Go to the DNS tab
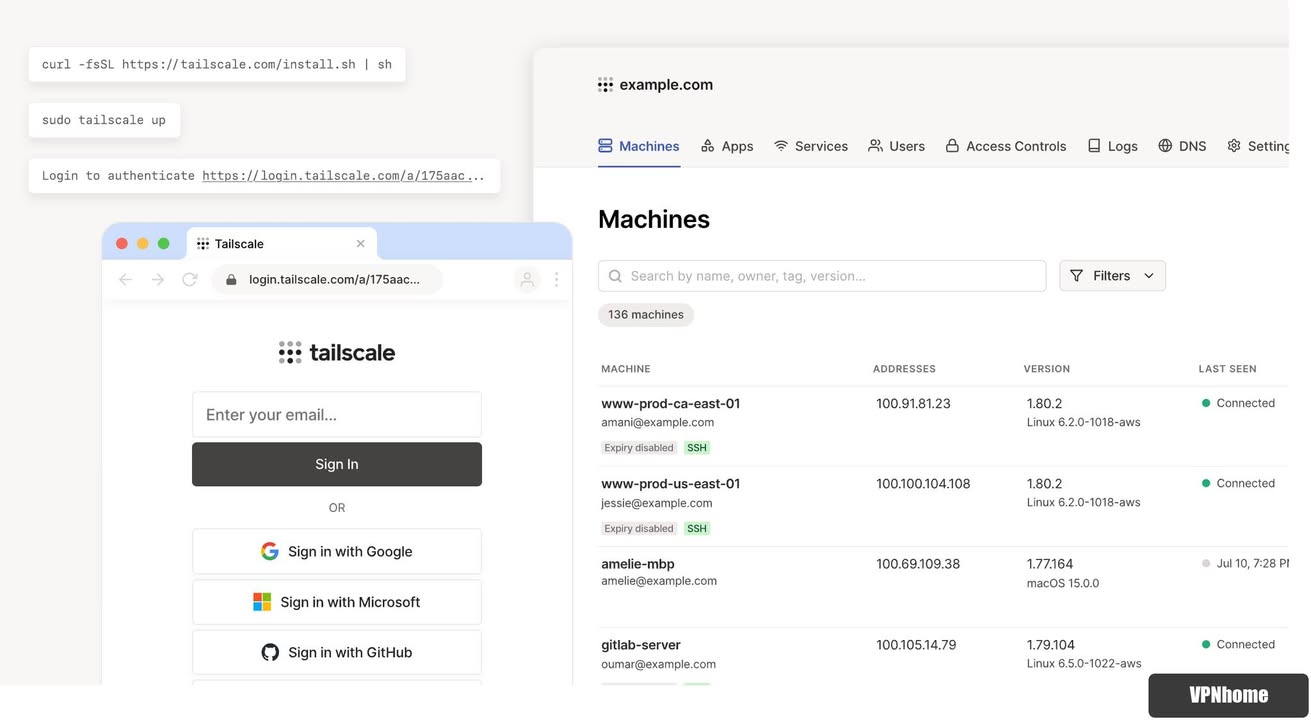Image resolution: width=1311 pixels, height=720 pixels. coord(1182,146)
